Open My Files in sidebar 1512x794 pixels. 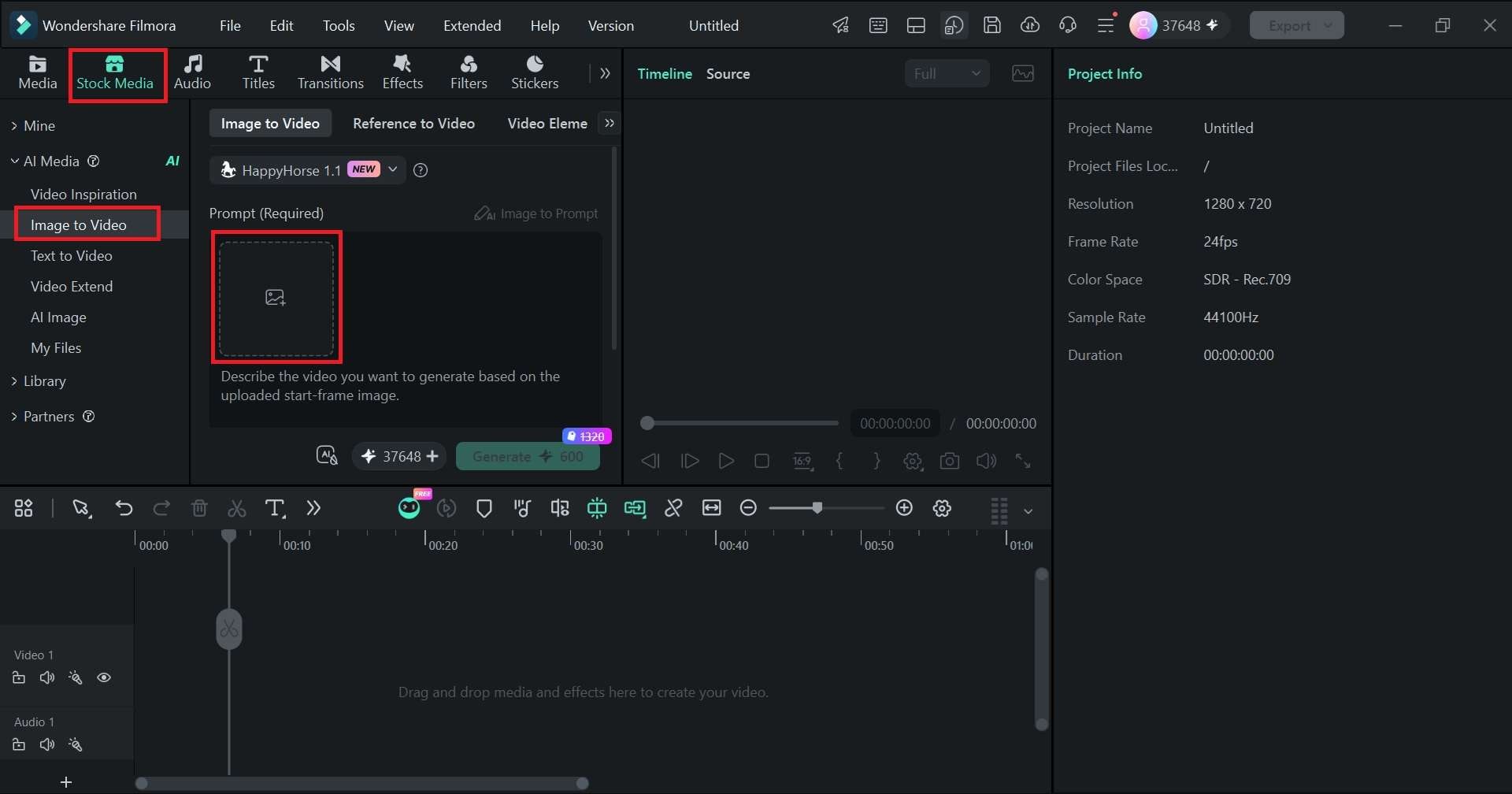tap(56, 347)
